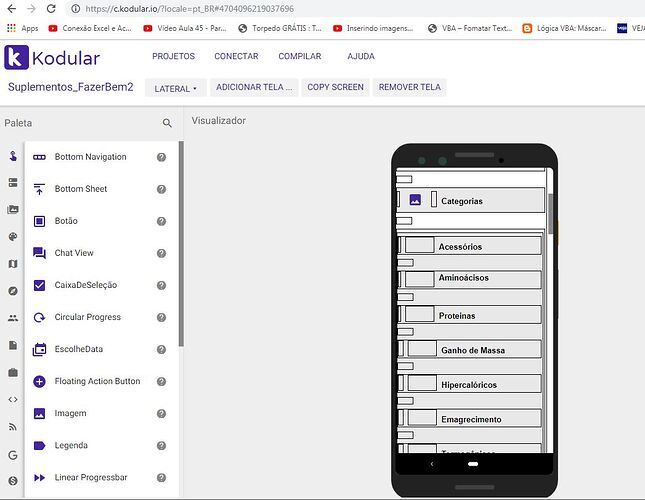Viewport: 645px width, 500px height.
Task: Click the browser address bar URL
Action: click(x=190, y=9)
